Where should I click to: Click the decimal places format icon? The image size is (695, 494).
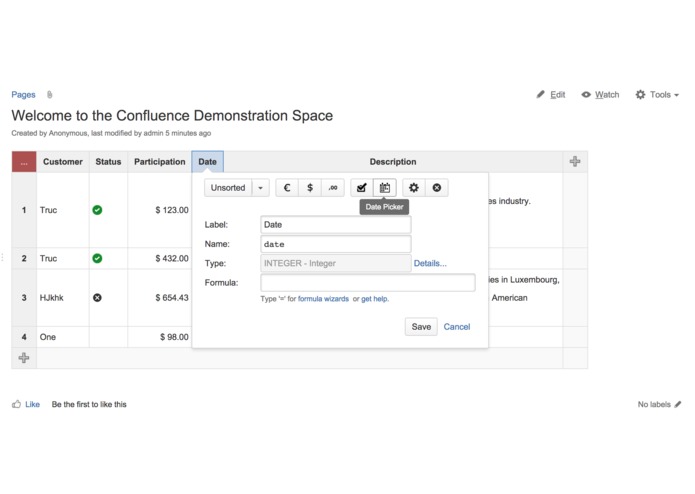tap(333, 188)
